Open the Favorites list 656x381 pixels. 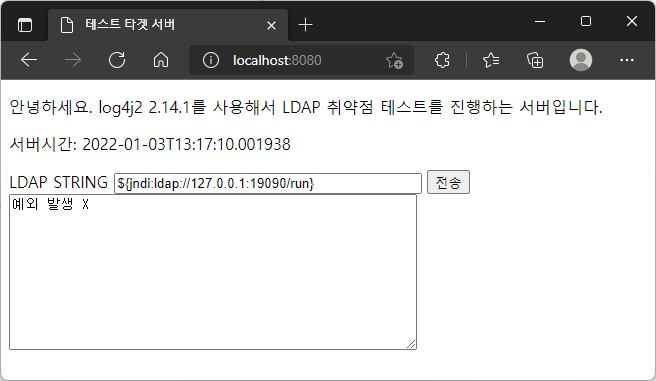(491, 60)
